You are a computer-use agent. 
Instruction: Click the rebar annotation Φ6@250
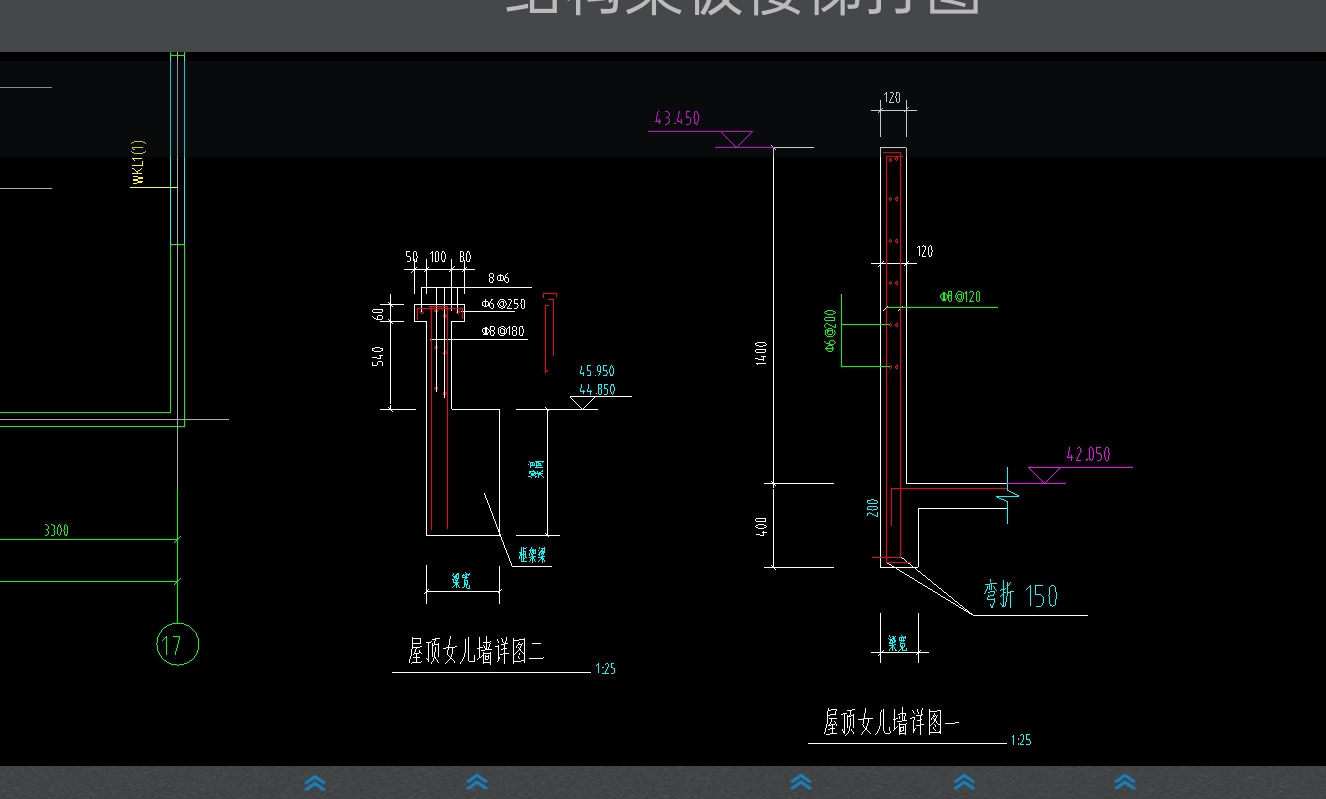[503, 304]
